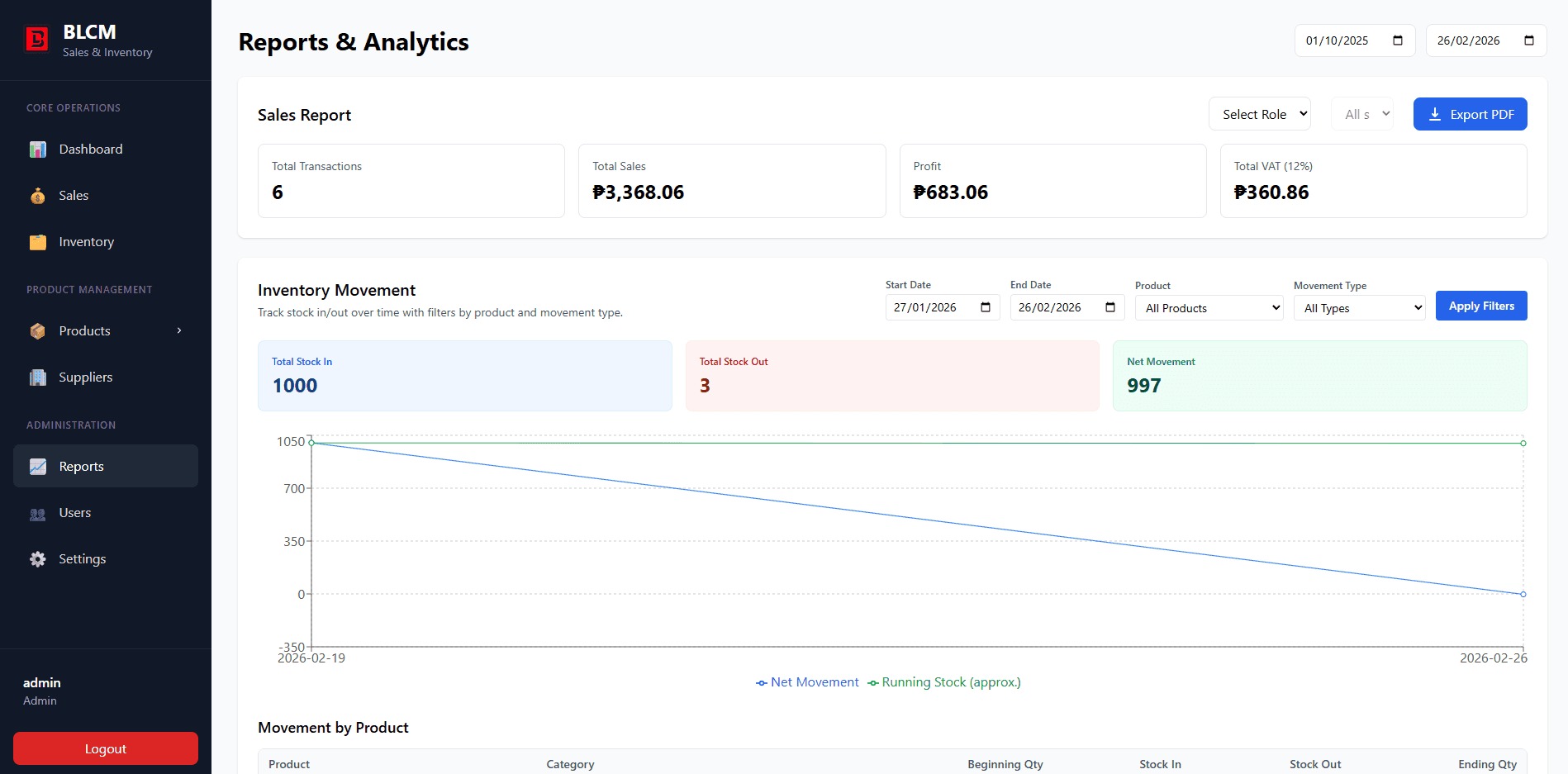Viewport: 1568px width, 774px height.
Task: Click the Apply Filters button
Action: (1480, 306)
